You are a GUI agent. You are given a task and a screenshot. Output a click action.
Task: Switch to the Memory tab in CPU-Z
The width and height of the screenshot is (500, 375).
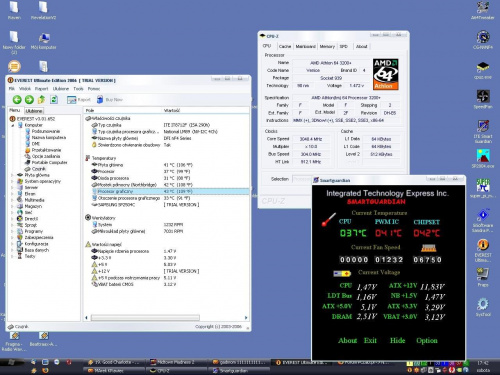pos(327,46)
